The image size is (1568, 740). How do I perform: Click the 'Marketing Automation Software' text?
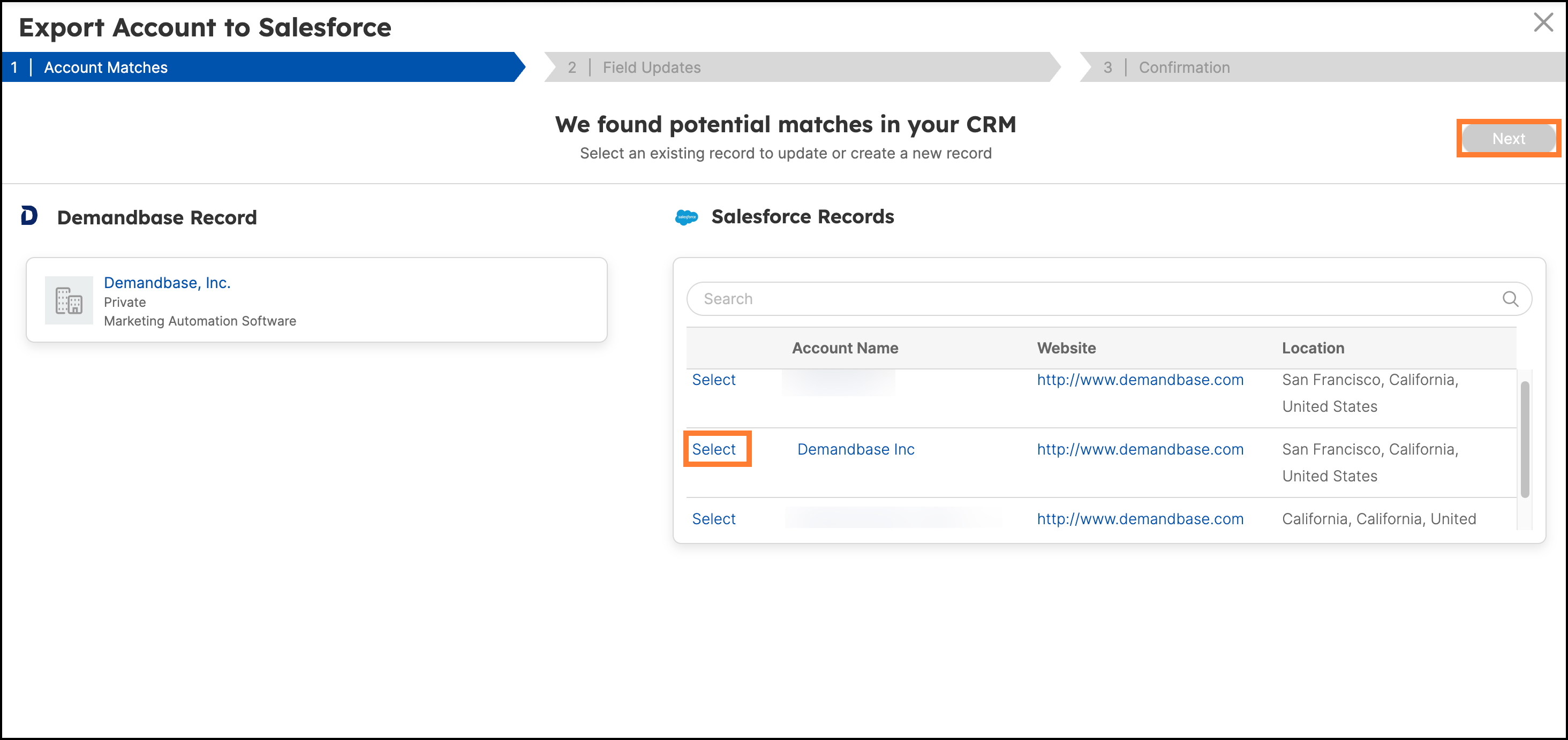pyautogui.click(x=200, y=321)
